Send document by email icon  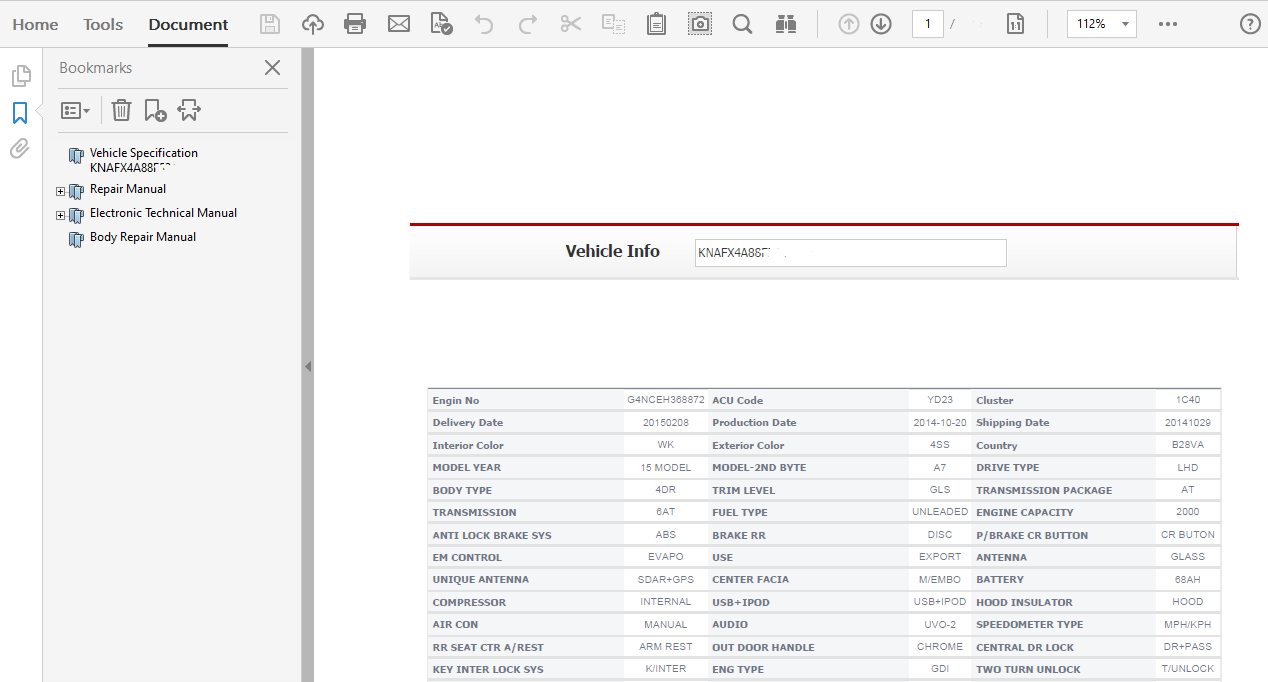[x=399, y=24]
